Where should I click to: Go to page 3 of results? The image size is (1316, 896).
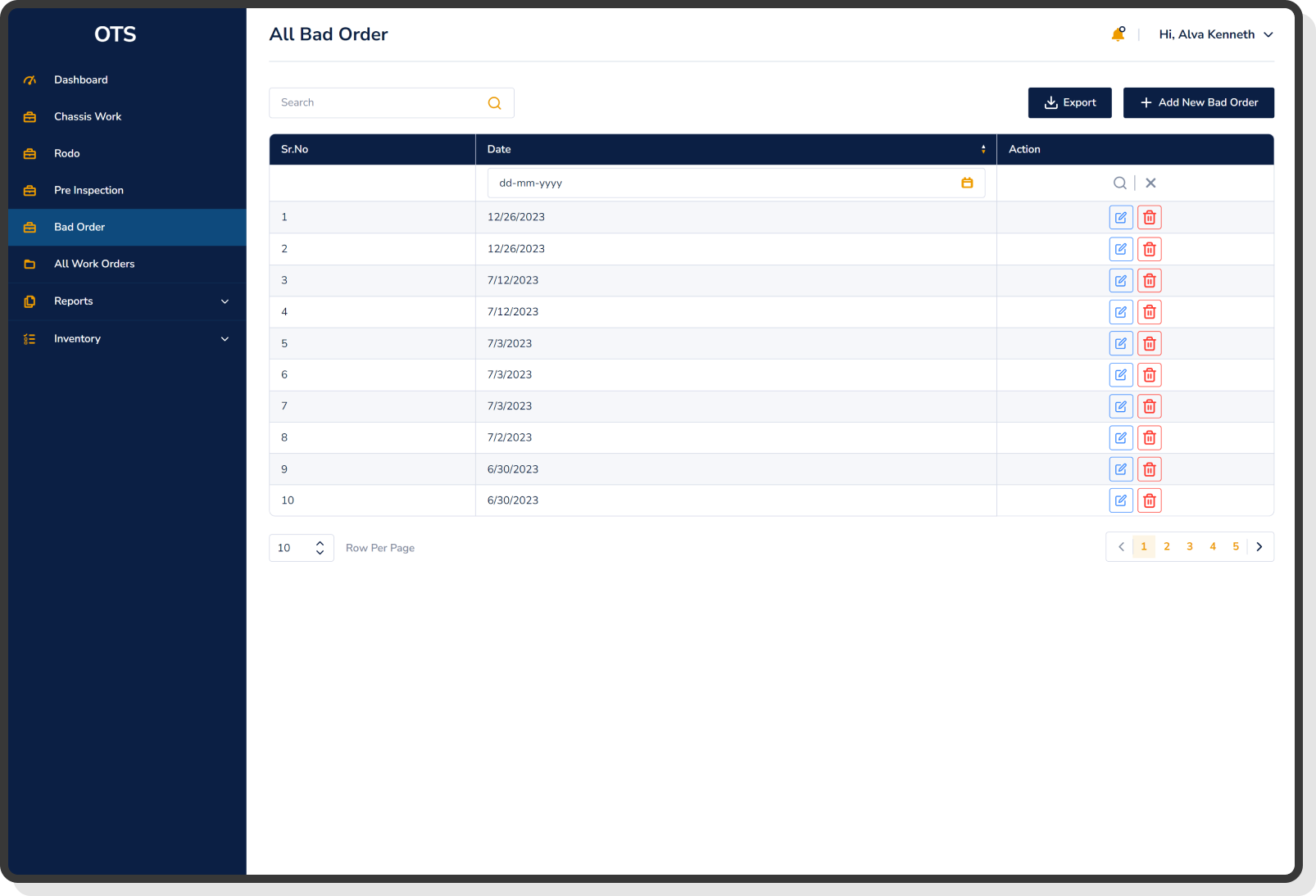[1189, 546]
